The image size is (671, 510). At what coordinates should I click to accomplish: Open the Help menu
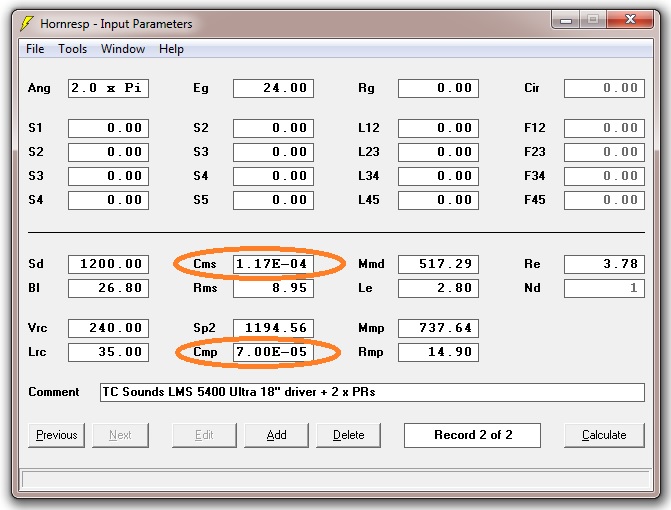point(171,49)
